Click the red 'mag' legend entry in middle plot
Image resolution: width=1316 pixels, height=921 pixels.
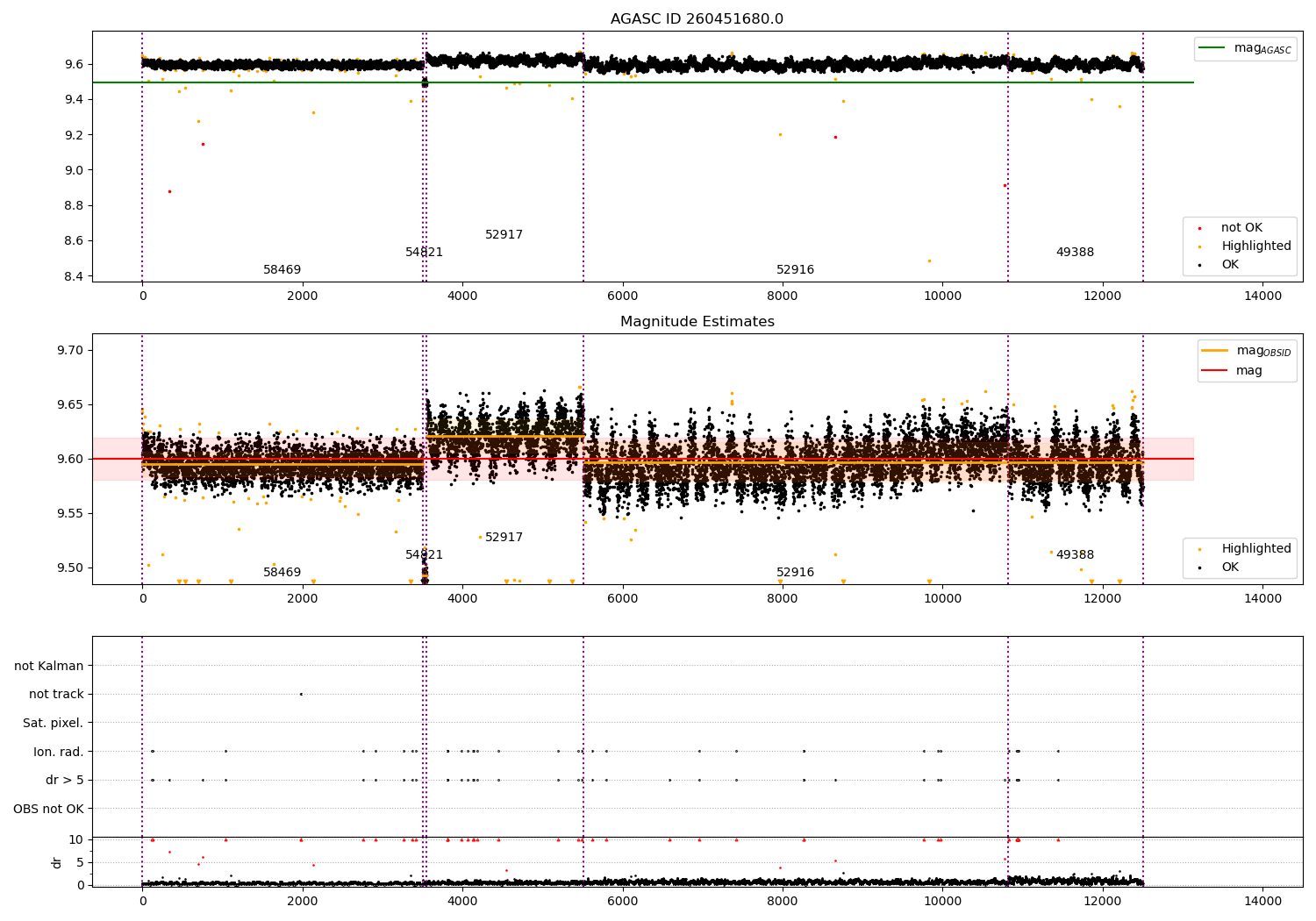1234,371
